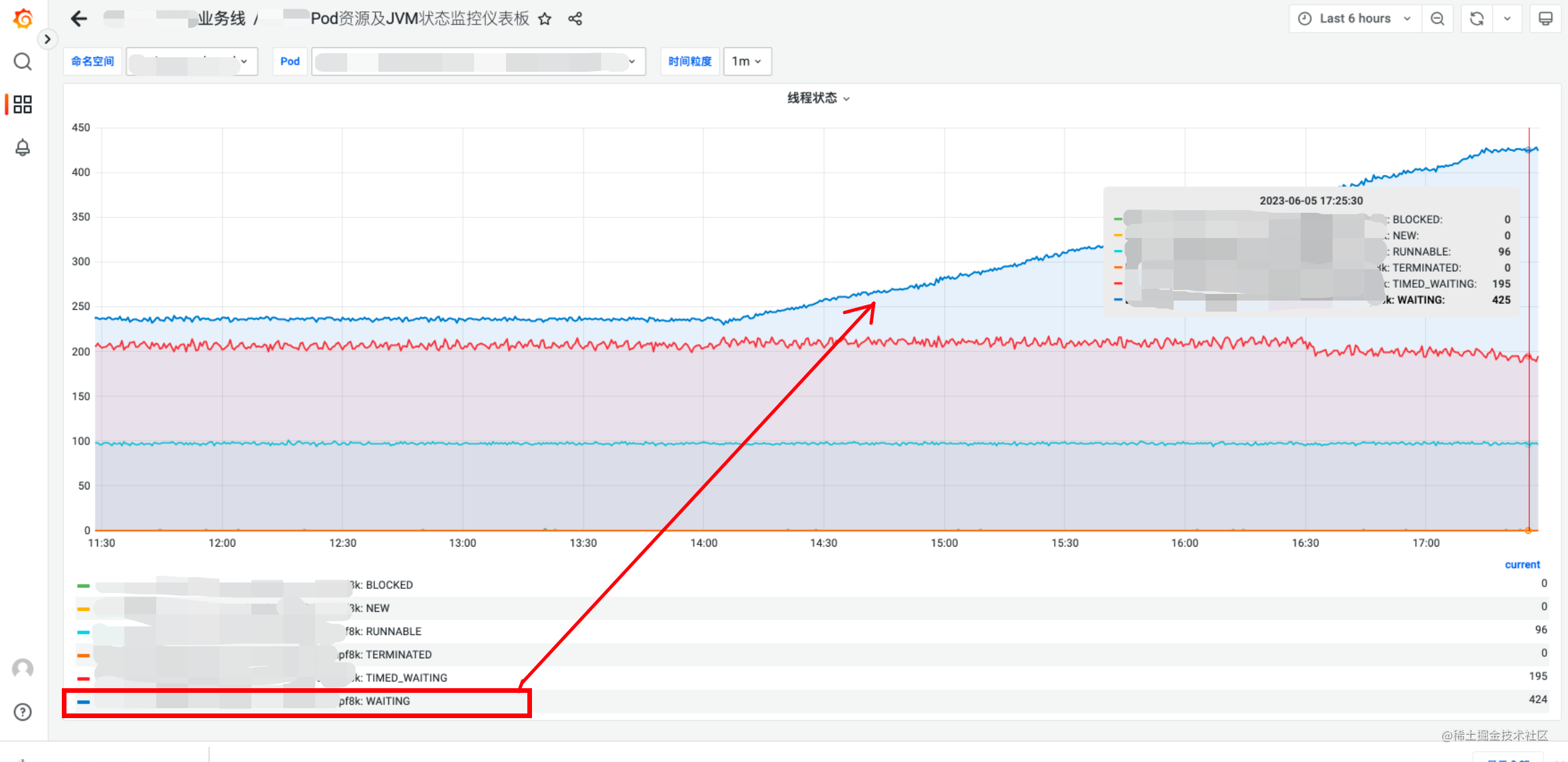Image resolution: width=1568 pixels, height=762 pixels.
Task: Click the tooltip timestamp 2023-06-05 17:25:30
Action: pos(1311,201)
